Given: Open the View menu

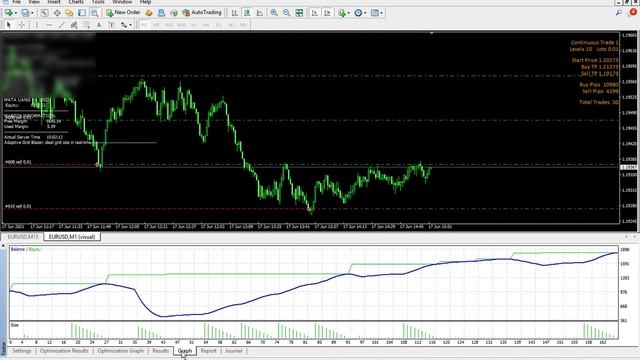Looking at the screenshot, I should (x=34, y=2).
